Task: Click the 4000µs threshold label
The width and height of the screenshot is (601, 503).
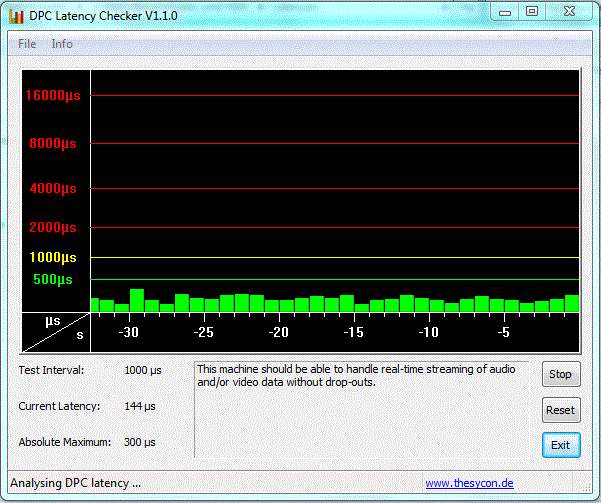Action: (53, 188)
